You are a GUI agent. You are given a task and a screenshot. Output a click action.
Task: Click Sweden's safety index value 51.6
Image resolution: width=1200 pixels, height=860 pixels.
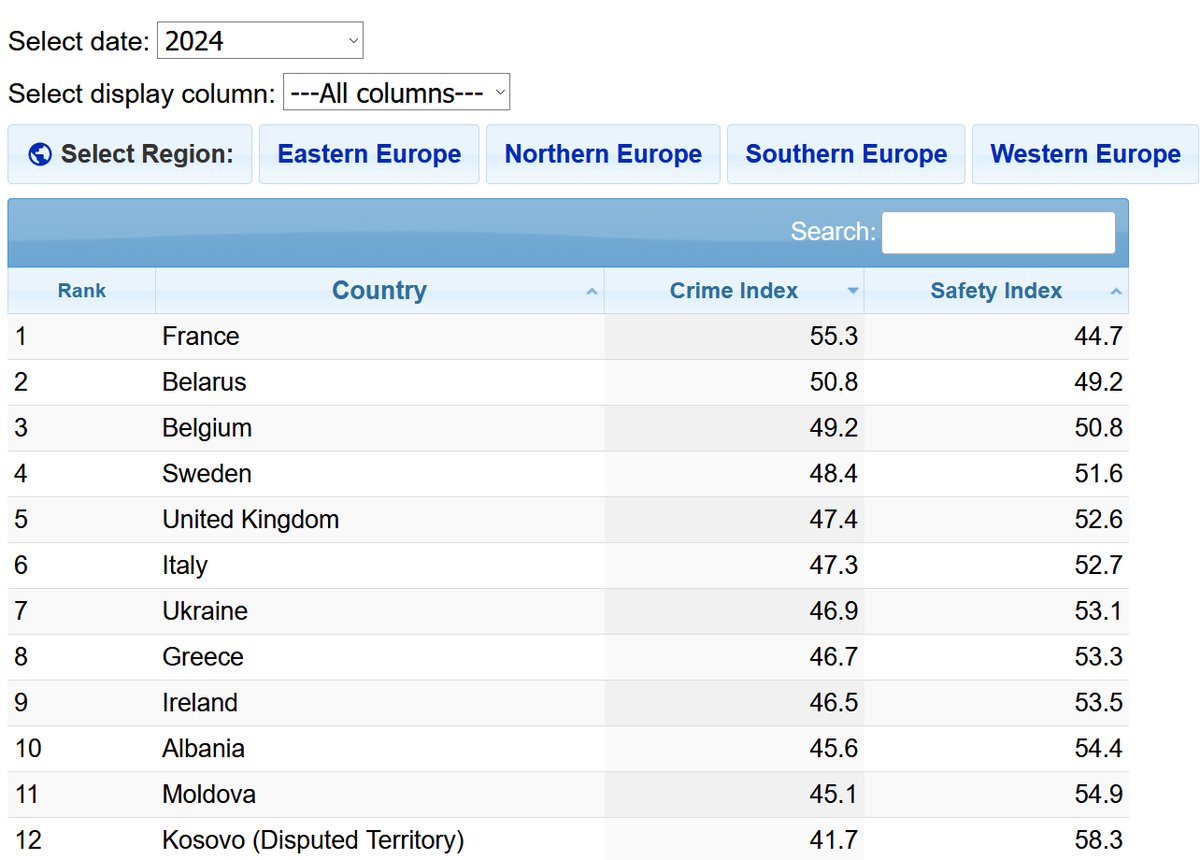click(x=1099, y=474)
